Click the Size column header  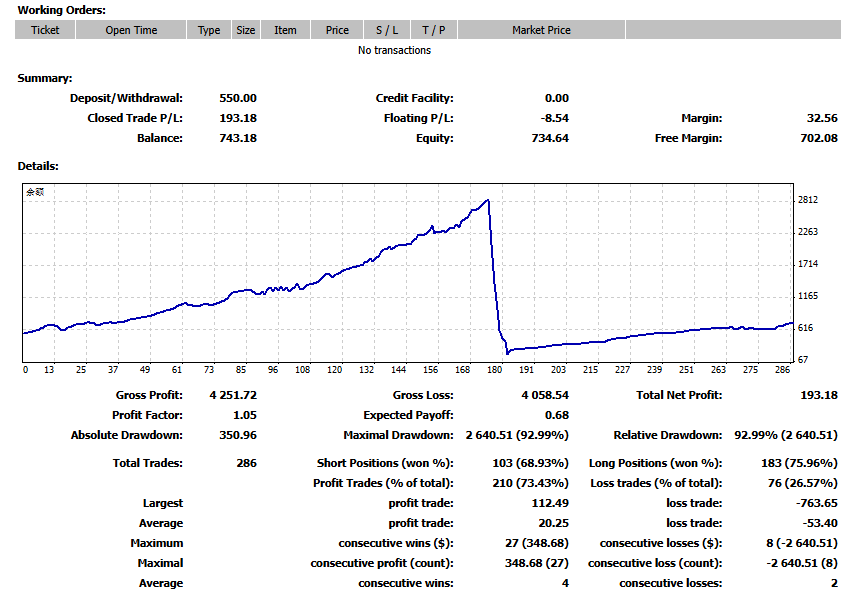[245, 30]
